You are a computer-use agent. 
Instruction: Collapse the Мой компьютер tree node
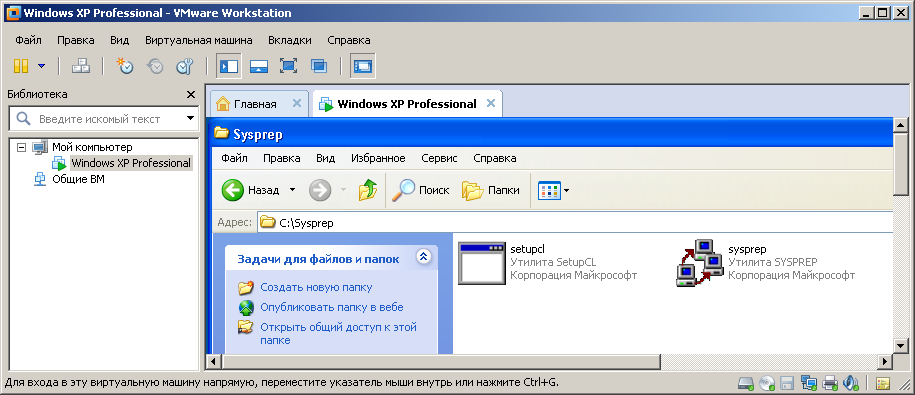(x=22, y=148)
